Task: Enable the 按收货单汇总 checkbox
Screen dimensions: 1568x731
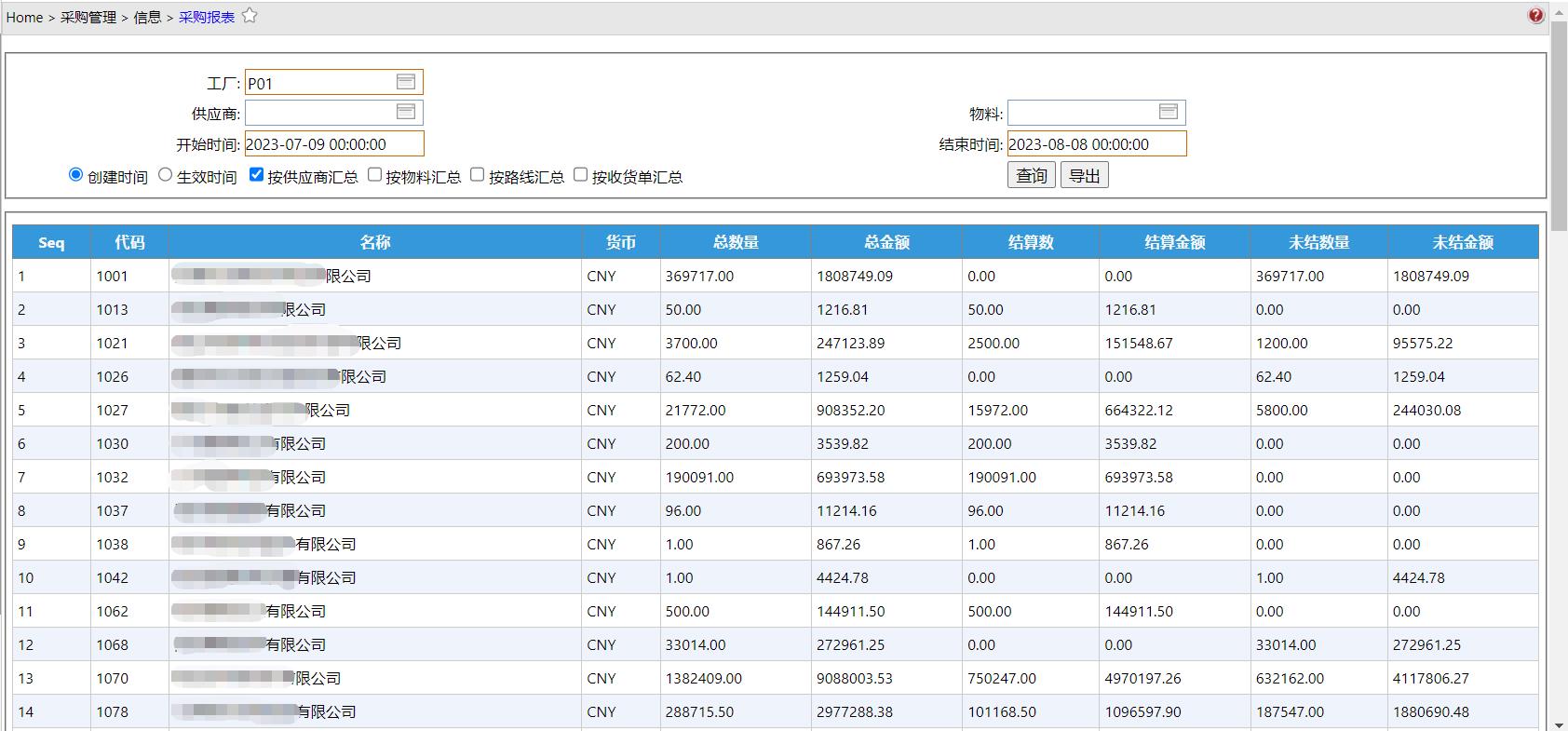Action: tap(580, 174)
